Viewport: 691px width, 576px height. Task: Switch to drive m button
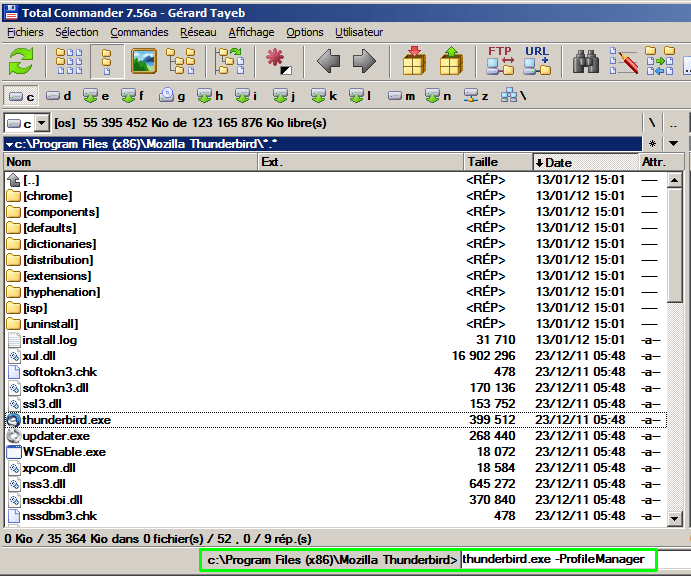click(401, 96)
